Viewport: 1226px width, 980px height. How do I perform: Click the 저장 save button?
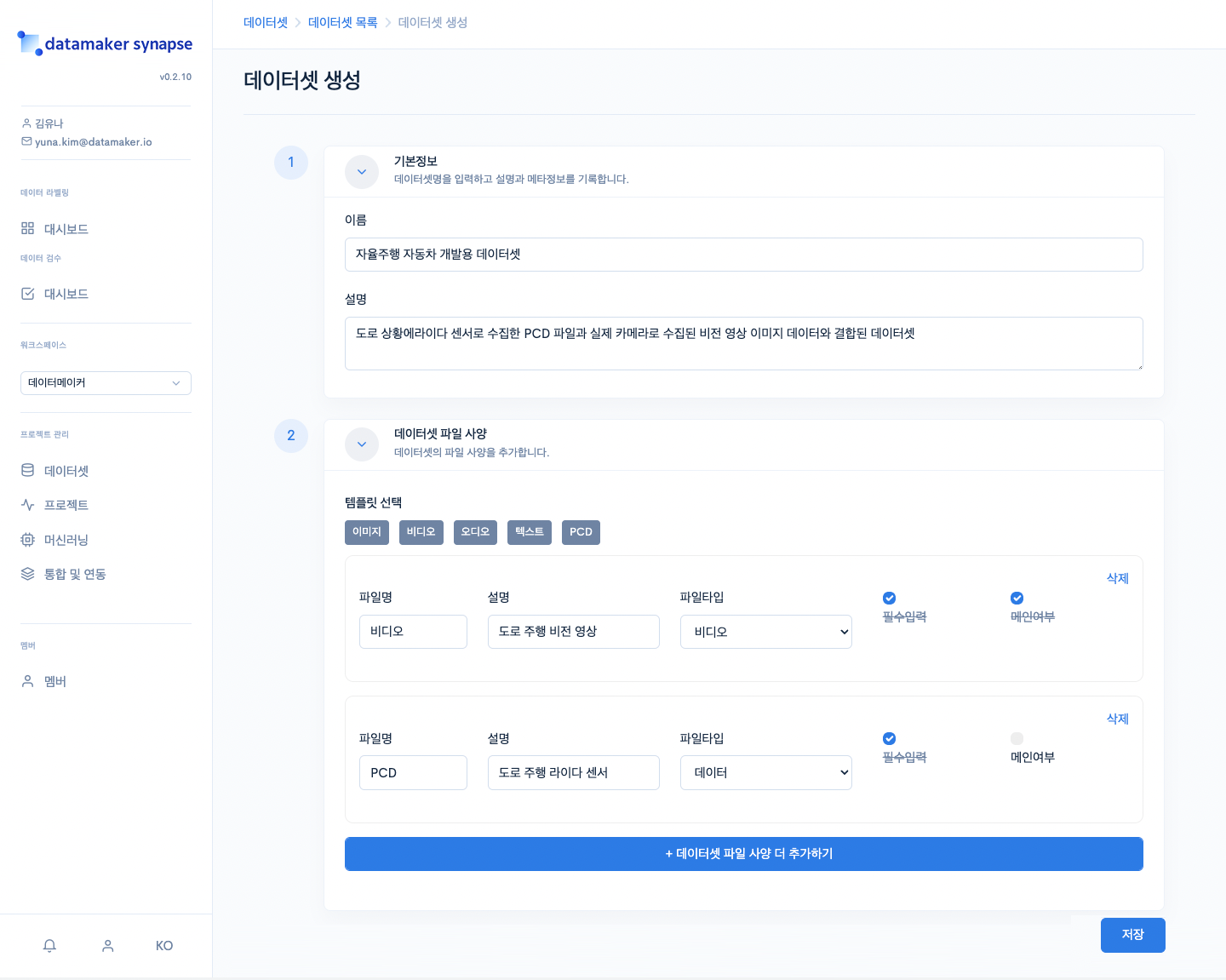point(1132,935)
